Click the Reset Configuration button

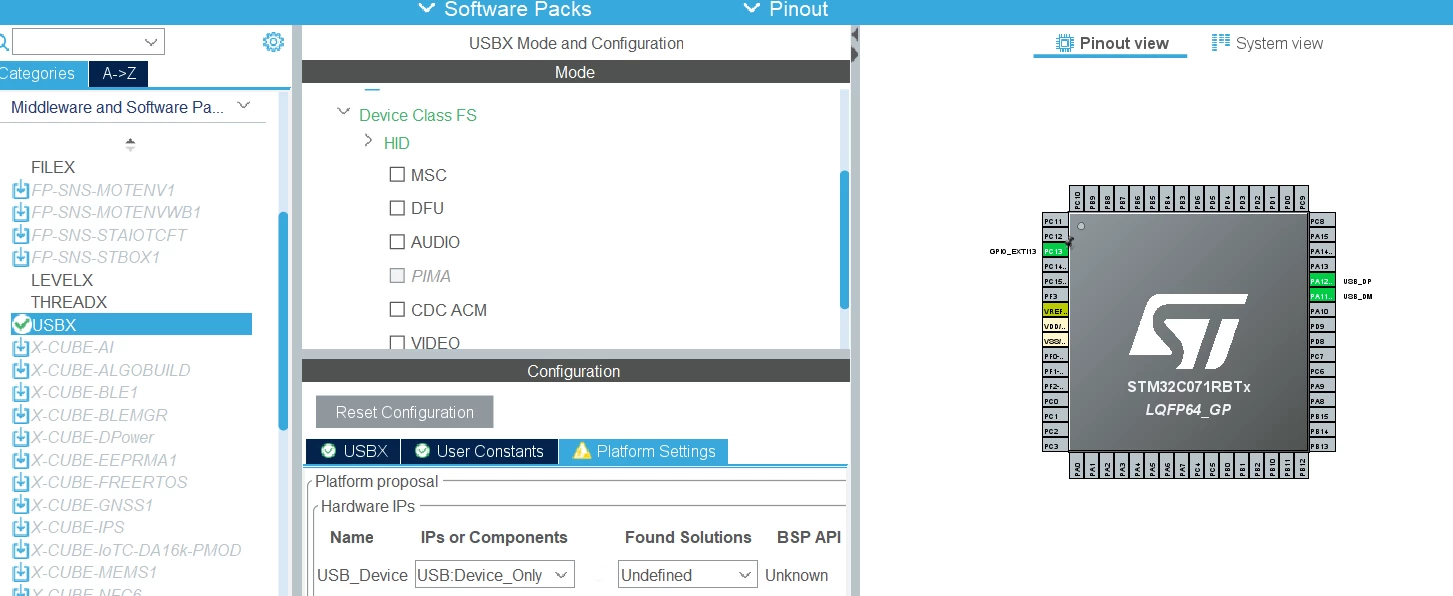click(x=405, y=412)
